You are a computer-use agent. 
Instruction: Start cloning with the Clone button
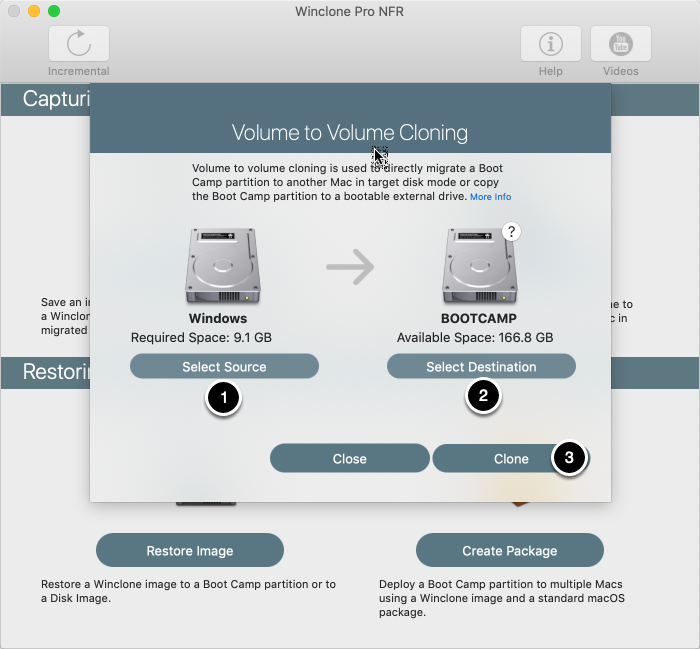pyautogui.click(x=511, y=458)
